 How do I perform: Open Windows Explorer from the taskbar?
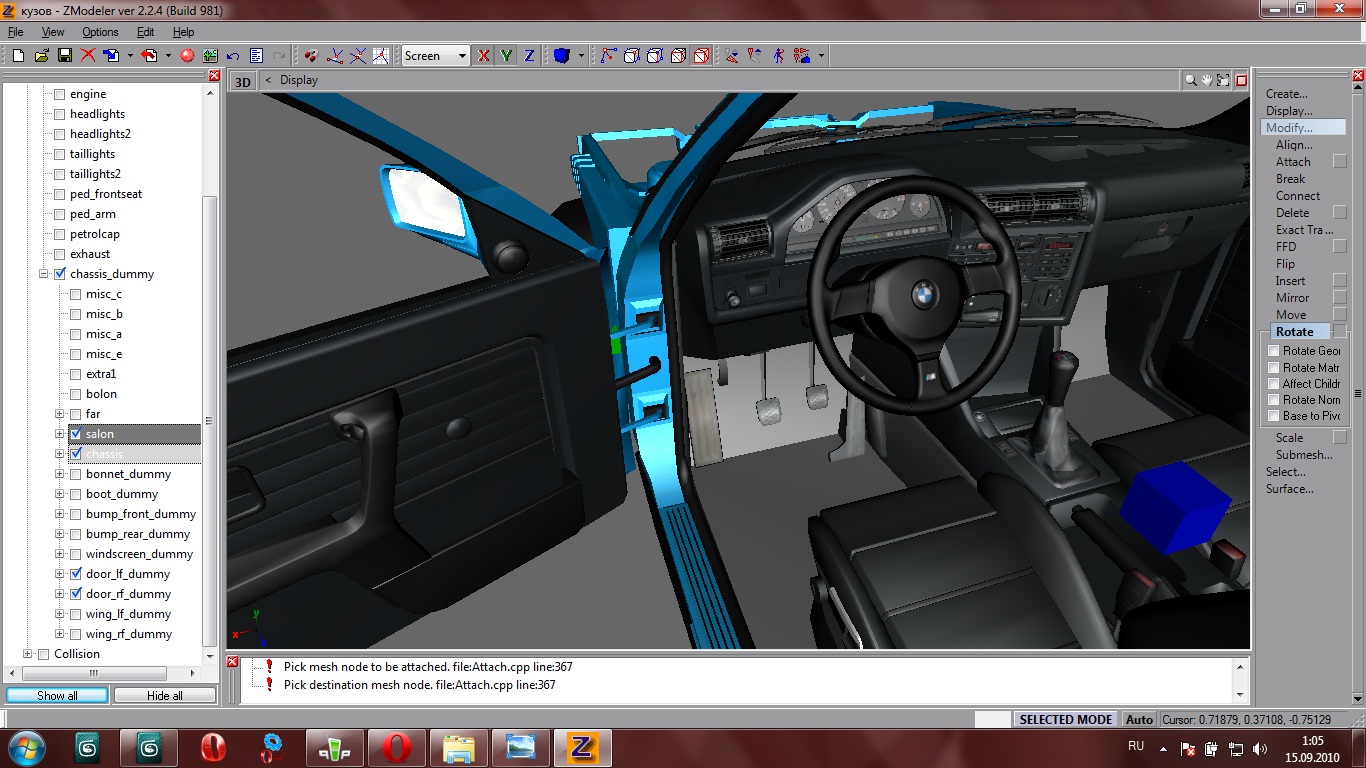point(459,748)
